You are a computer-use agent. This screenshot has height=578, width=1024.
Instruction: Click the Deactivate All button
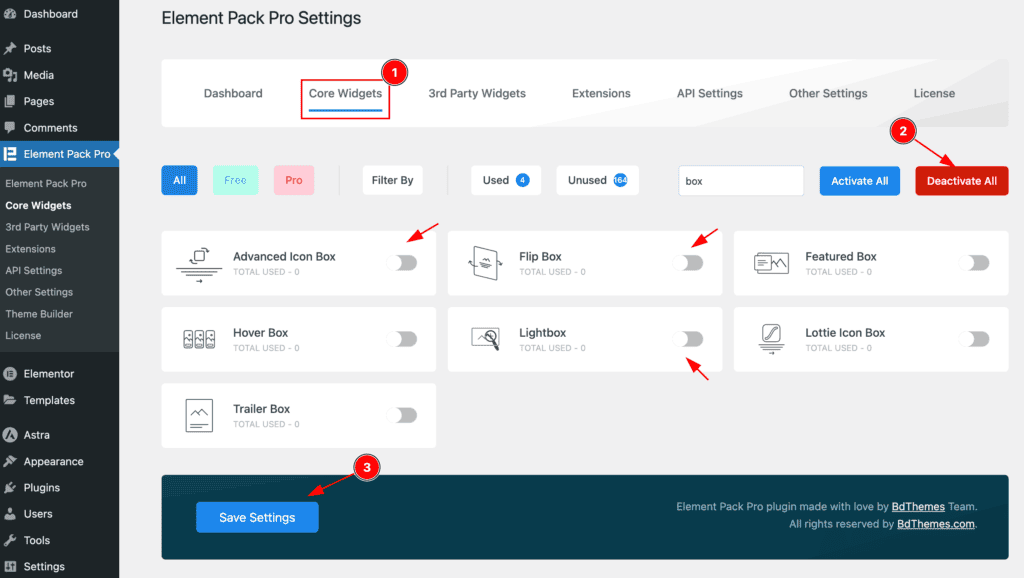961,181
